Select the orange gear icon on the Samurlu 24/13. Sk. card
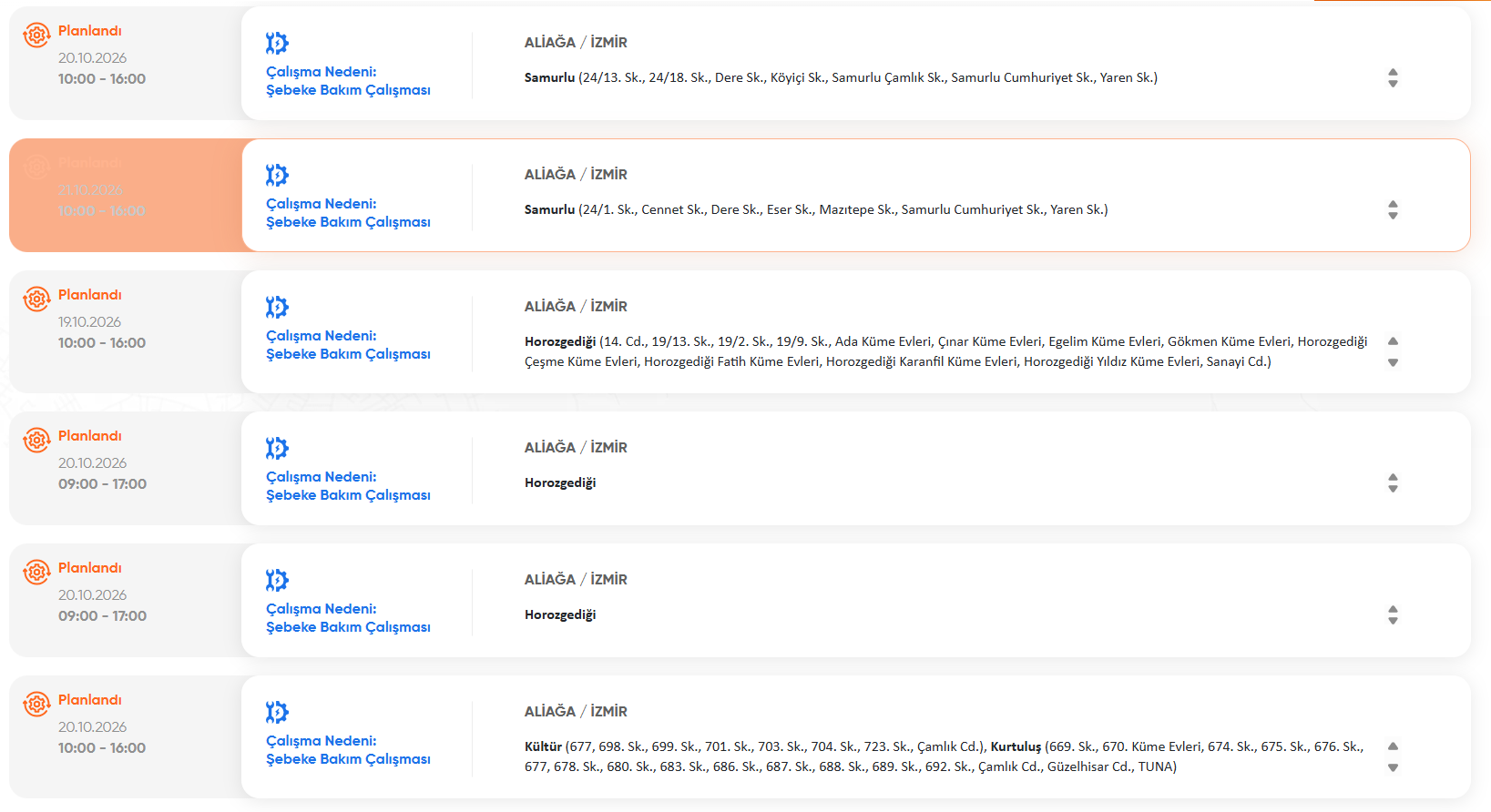The width and height of the screenshot is (1491, 812). coord(36,35)
